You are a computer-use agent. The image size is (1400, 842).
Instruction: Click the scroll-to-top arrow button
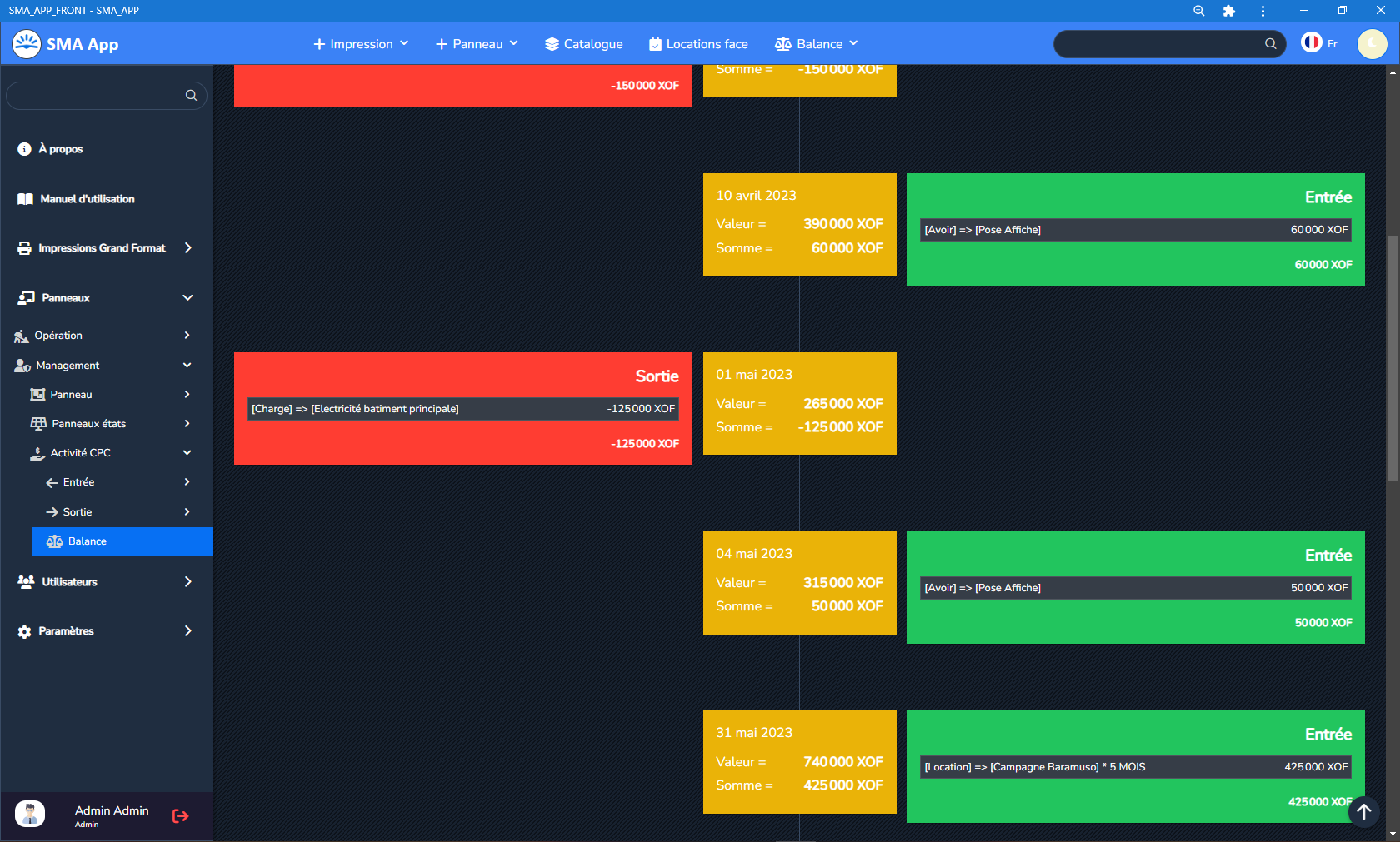[x=1363, y=811]
